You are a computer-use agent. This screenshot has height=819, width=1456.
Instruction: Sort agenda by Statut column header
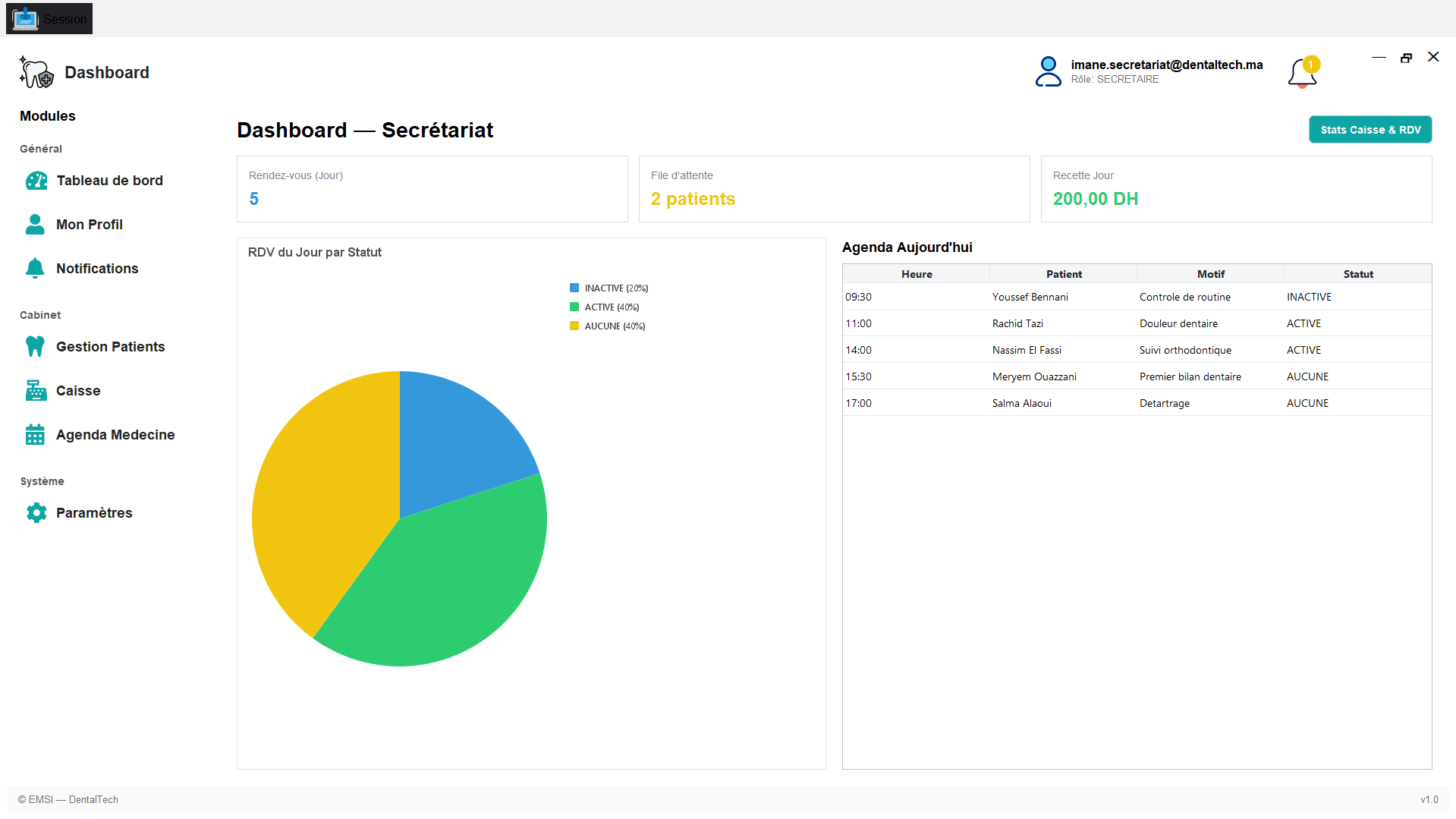point(1358,274)
